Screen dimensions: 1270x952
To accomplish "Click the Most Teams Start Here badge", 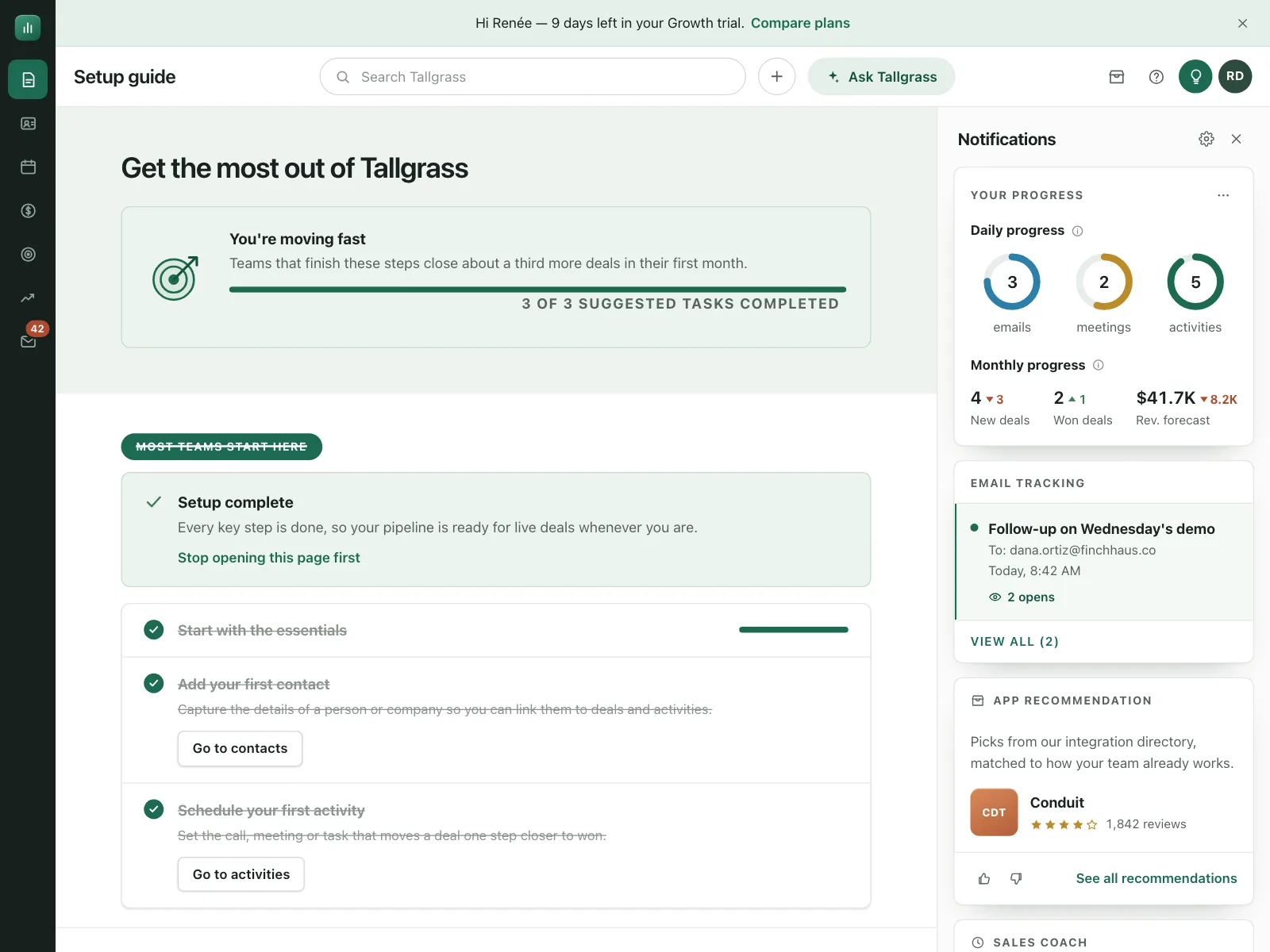I will (x=221, y=447).
